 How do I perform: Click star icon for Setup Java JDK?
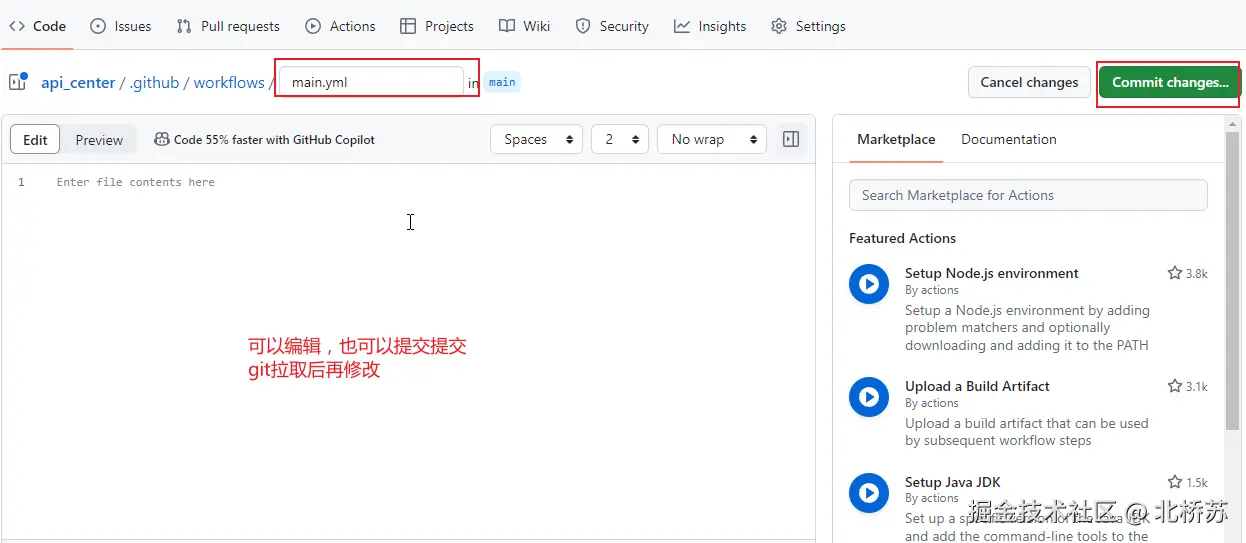coord(1175,482)
